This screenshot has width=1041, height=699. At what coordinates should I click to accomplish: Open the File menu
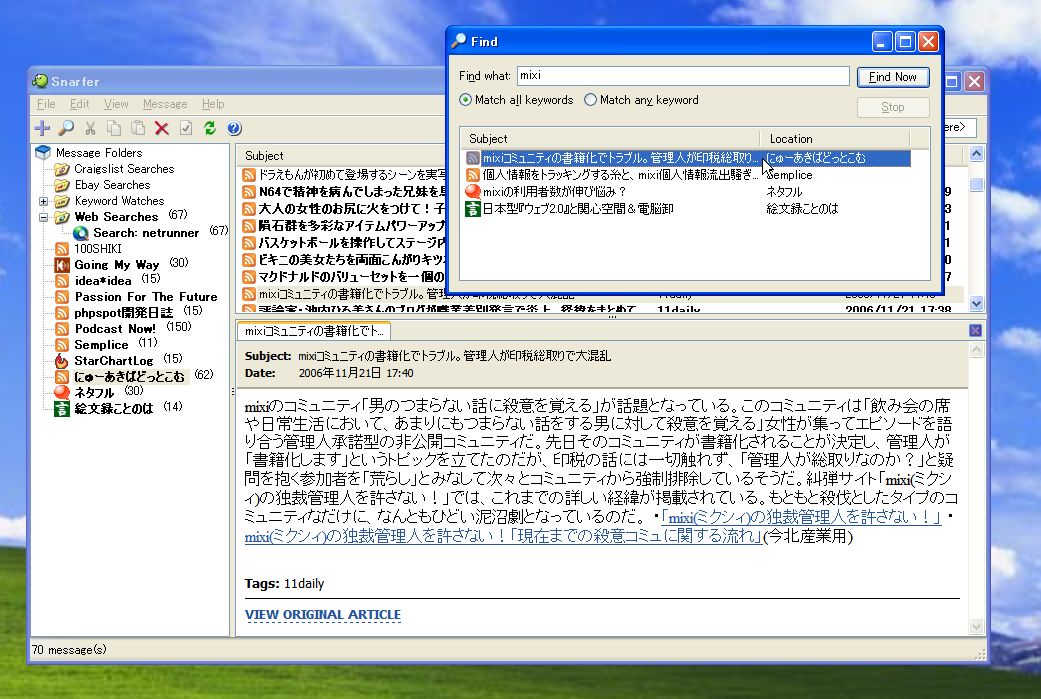pos(46,104)
